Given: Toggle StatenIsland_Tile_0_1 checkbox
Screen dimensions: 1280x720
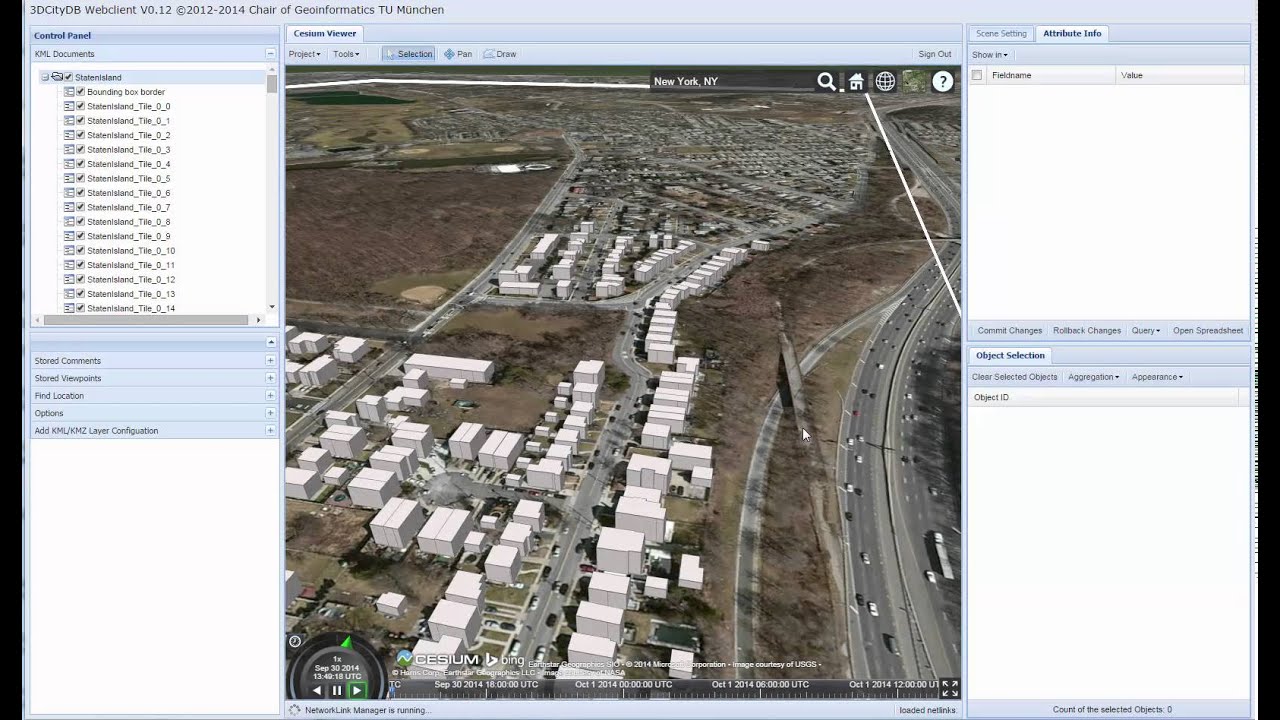Looking at the screenshot, I should (x=81, y=120).
